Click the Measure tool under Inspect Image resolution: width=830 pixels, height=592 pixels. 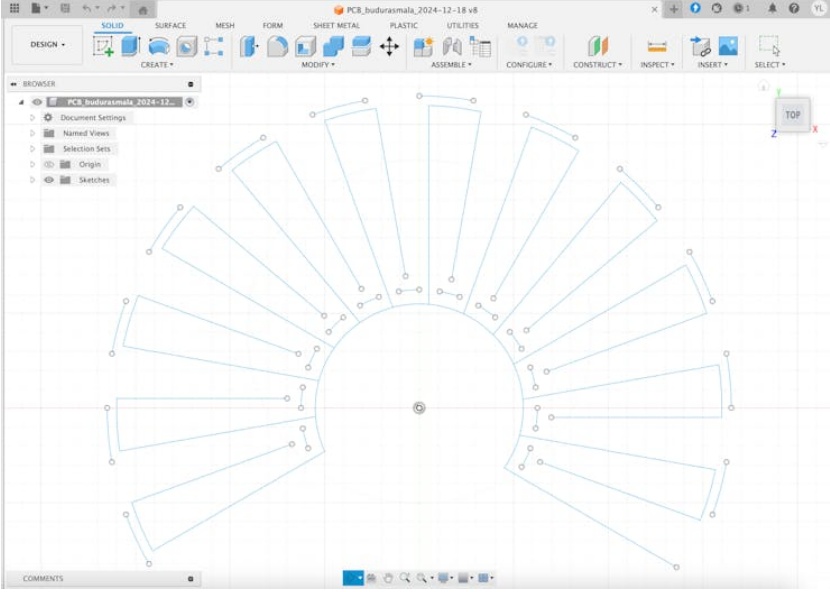pyautogui.click(x=657, y=46)
